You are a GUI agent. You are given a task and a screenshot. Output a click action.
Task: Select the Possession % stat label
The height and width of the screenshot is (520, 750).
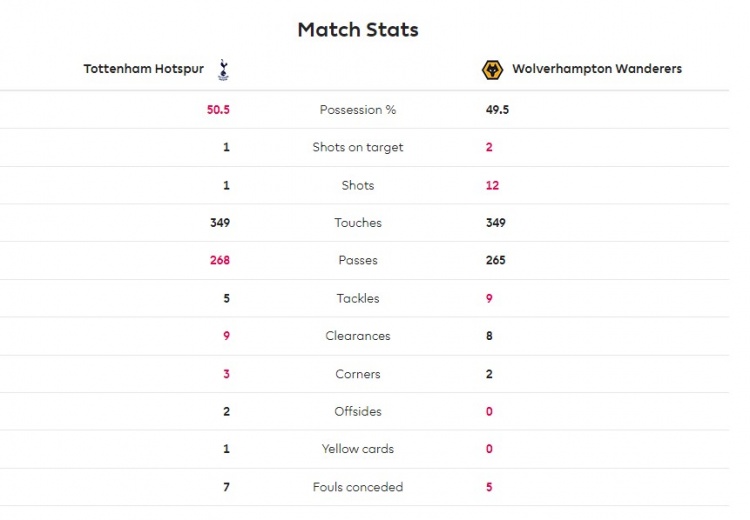coord(358,110)
